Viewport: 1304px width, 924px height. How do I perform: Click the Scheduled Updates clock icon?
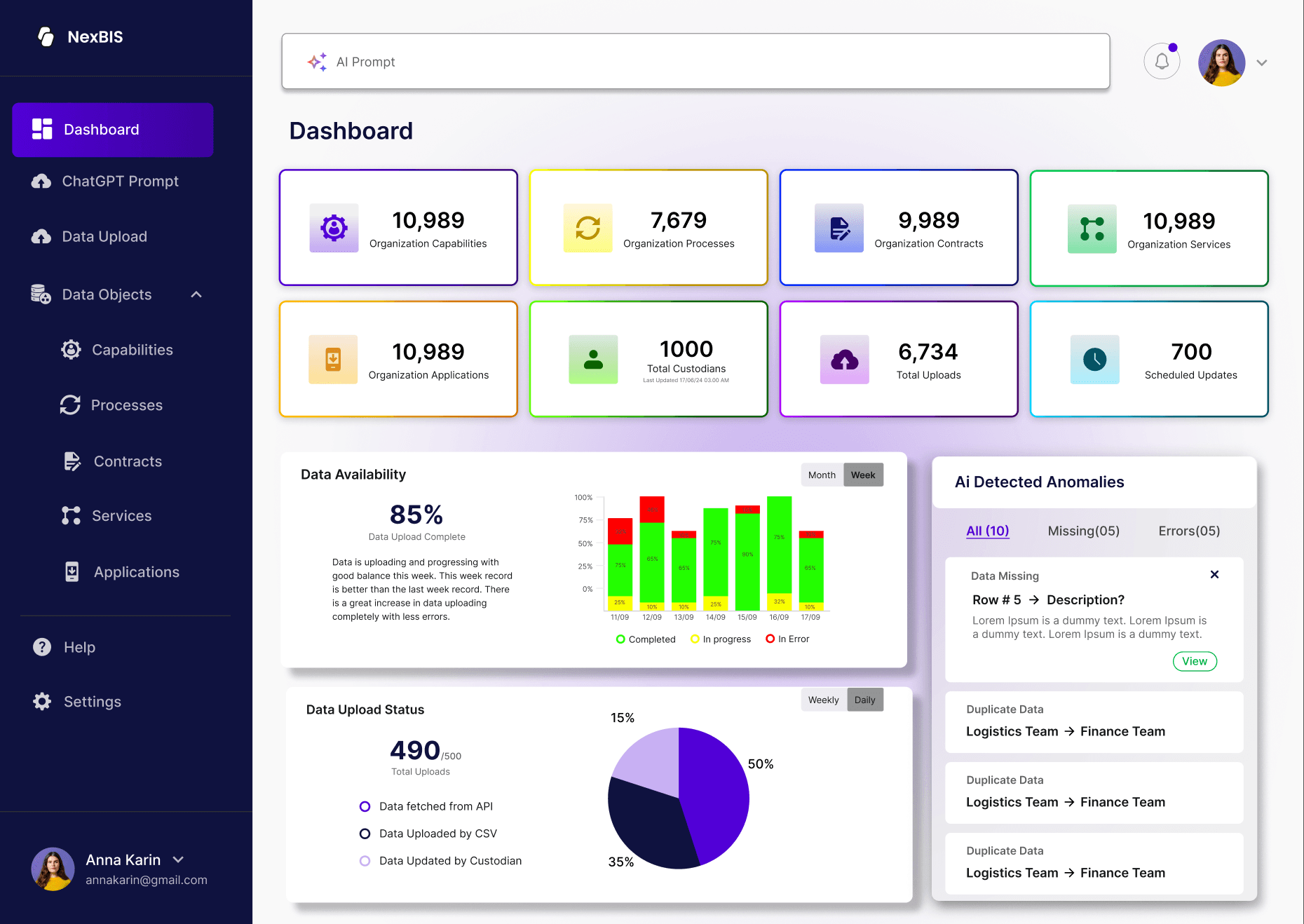tap(1095, 359)
